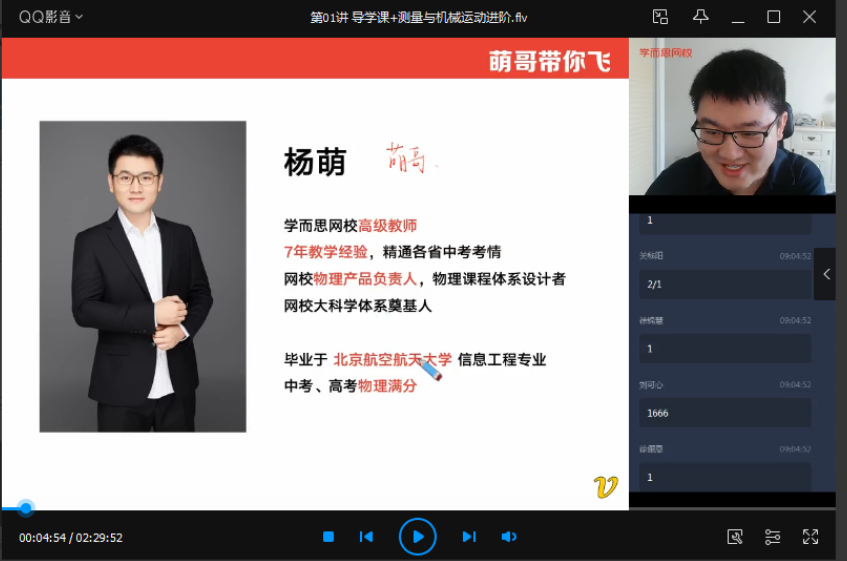Expand the side playlist panel arrow
Image resolution: width=847 pixels, height=561 pixels.
[x=826, y=274]
